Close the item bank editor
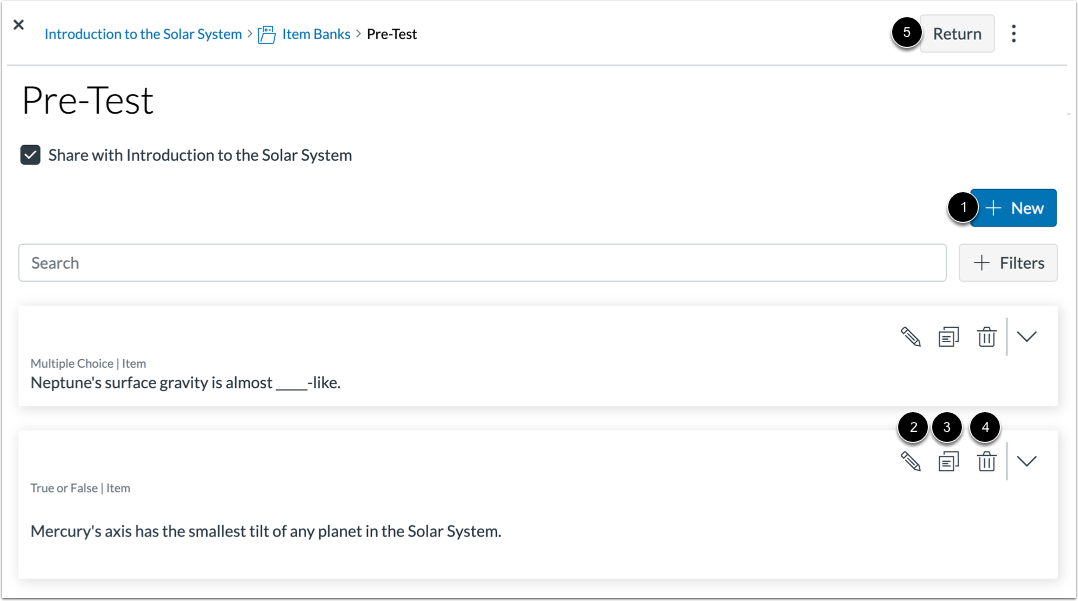The width and height of the screenshot is (1078, 601). [18, 25]
